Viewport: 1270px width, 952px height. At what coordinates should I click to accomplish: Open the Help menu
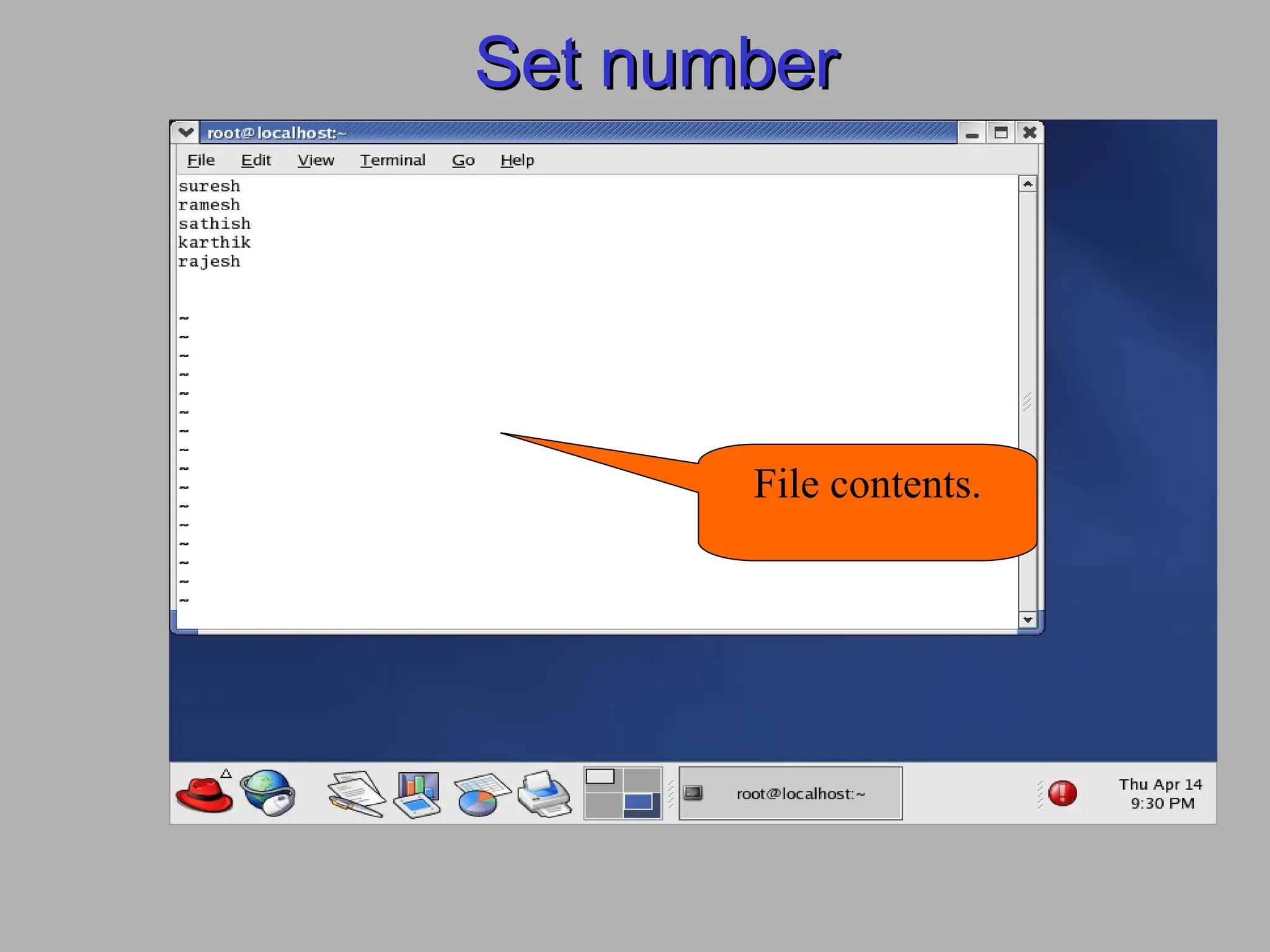tap(517, 161)
